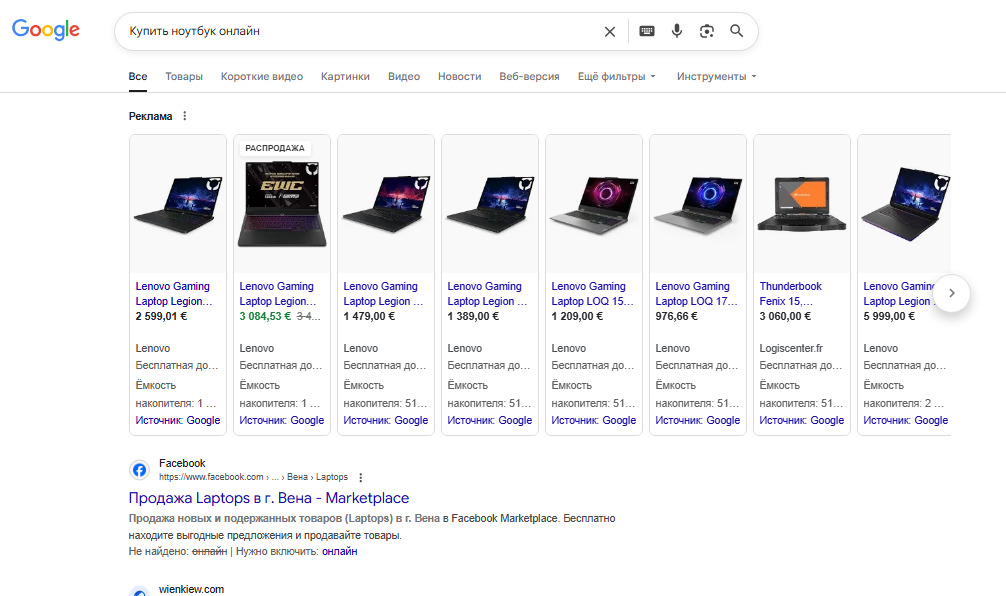Viewport: 1006px width, 596px height.
Task: Click the Реклама label
Action: pyautogui.click(x=150, y=116)
